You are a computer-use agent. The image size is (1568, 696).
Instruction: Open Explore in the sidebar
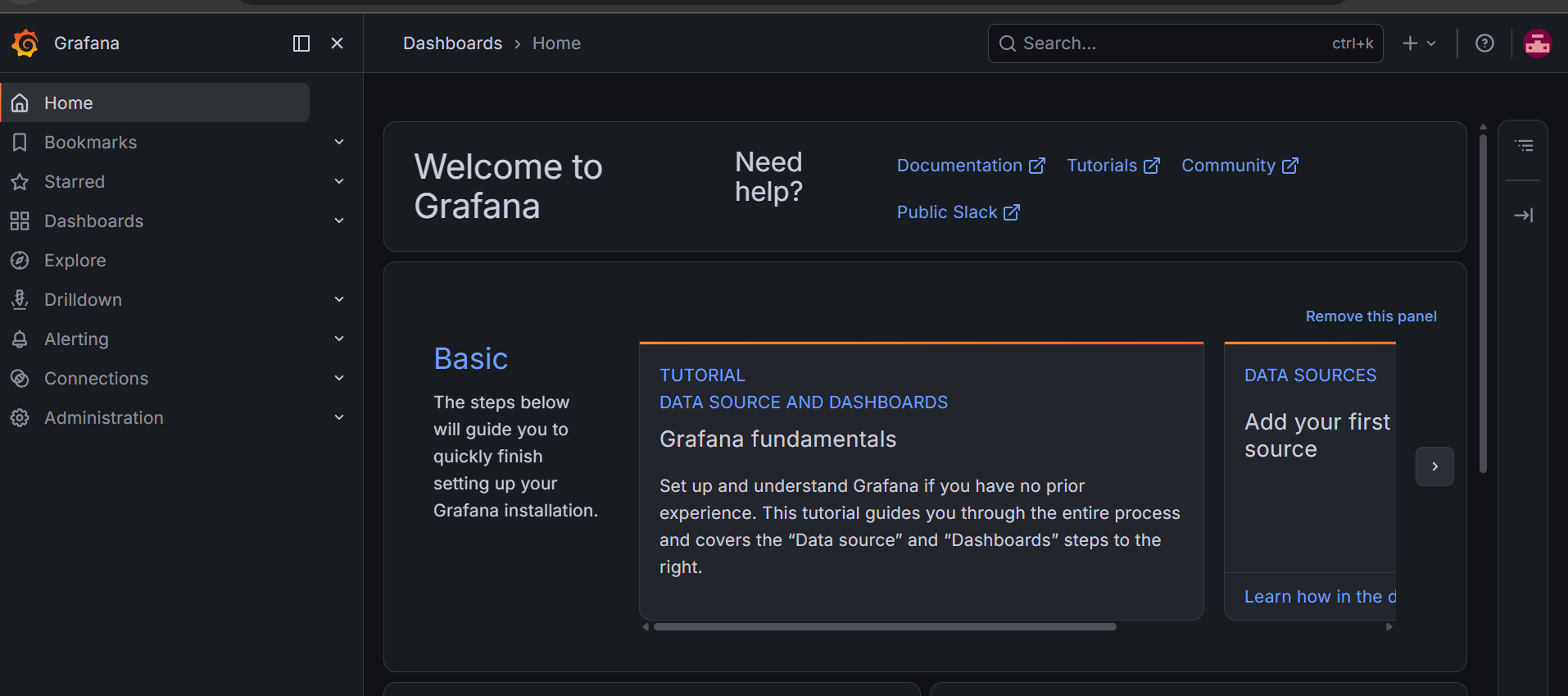(75, 261)
